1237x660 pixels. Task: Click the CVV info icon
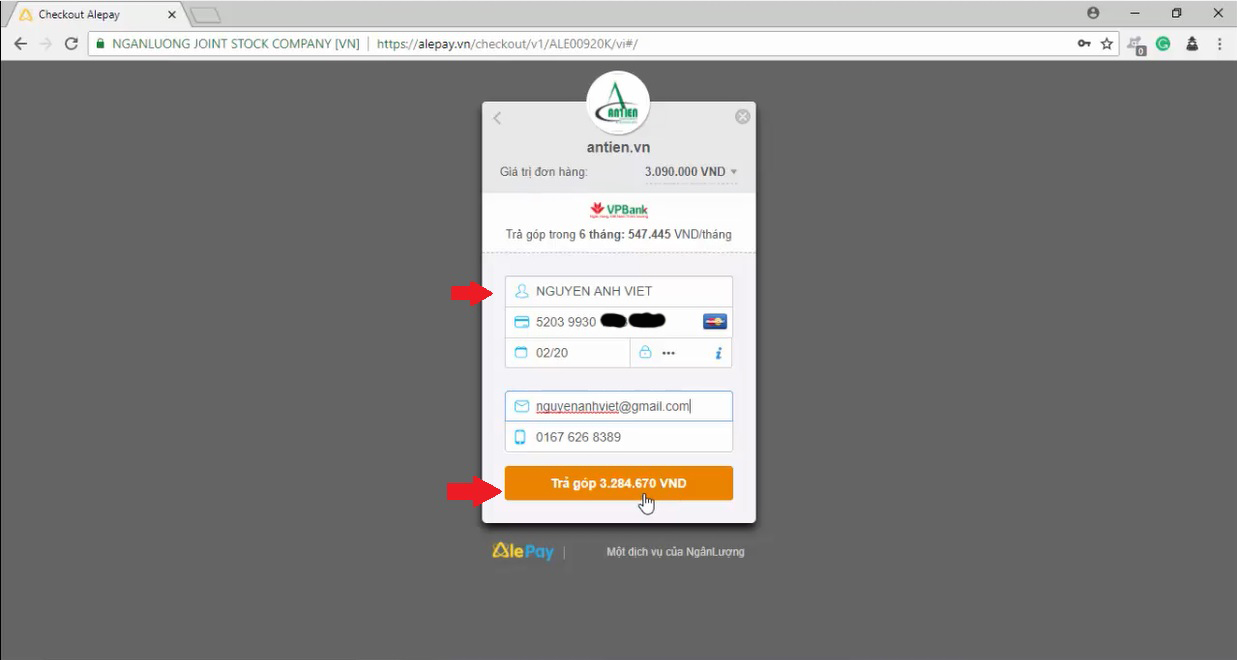[718, 353]
